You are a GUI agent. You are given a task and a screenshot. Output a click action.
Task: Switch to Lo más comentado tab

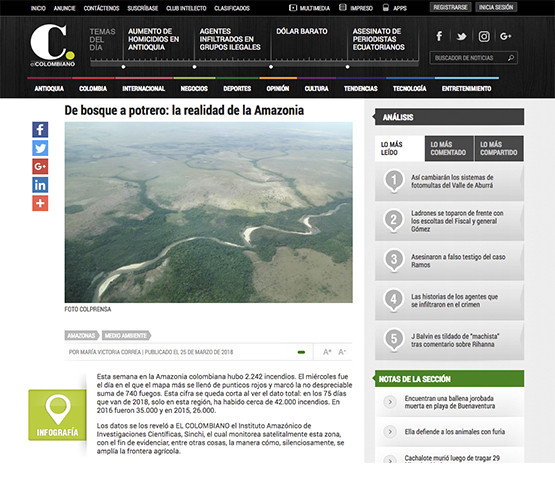pos(449,149)
